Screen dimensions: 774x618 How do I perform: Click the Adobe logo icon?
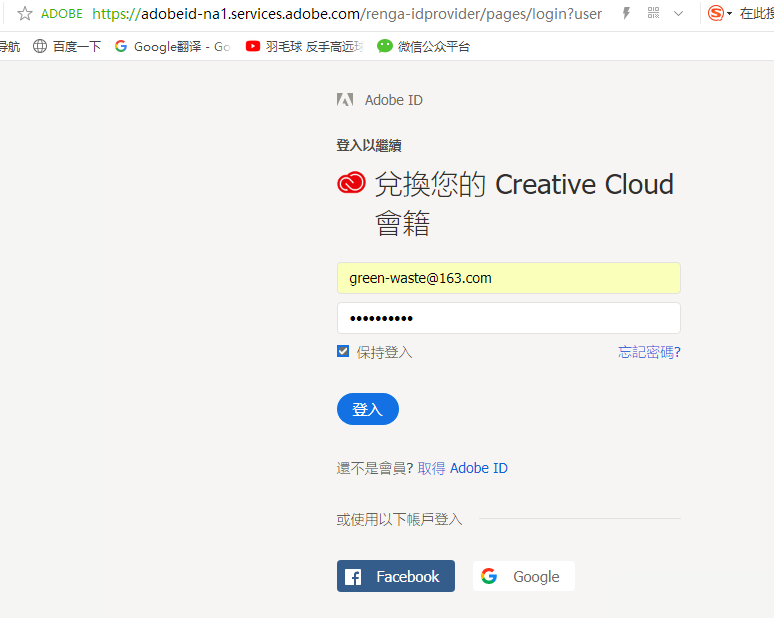pos(345,100)
